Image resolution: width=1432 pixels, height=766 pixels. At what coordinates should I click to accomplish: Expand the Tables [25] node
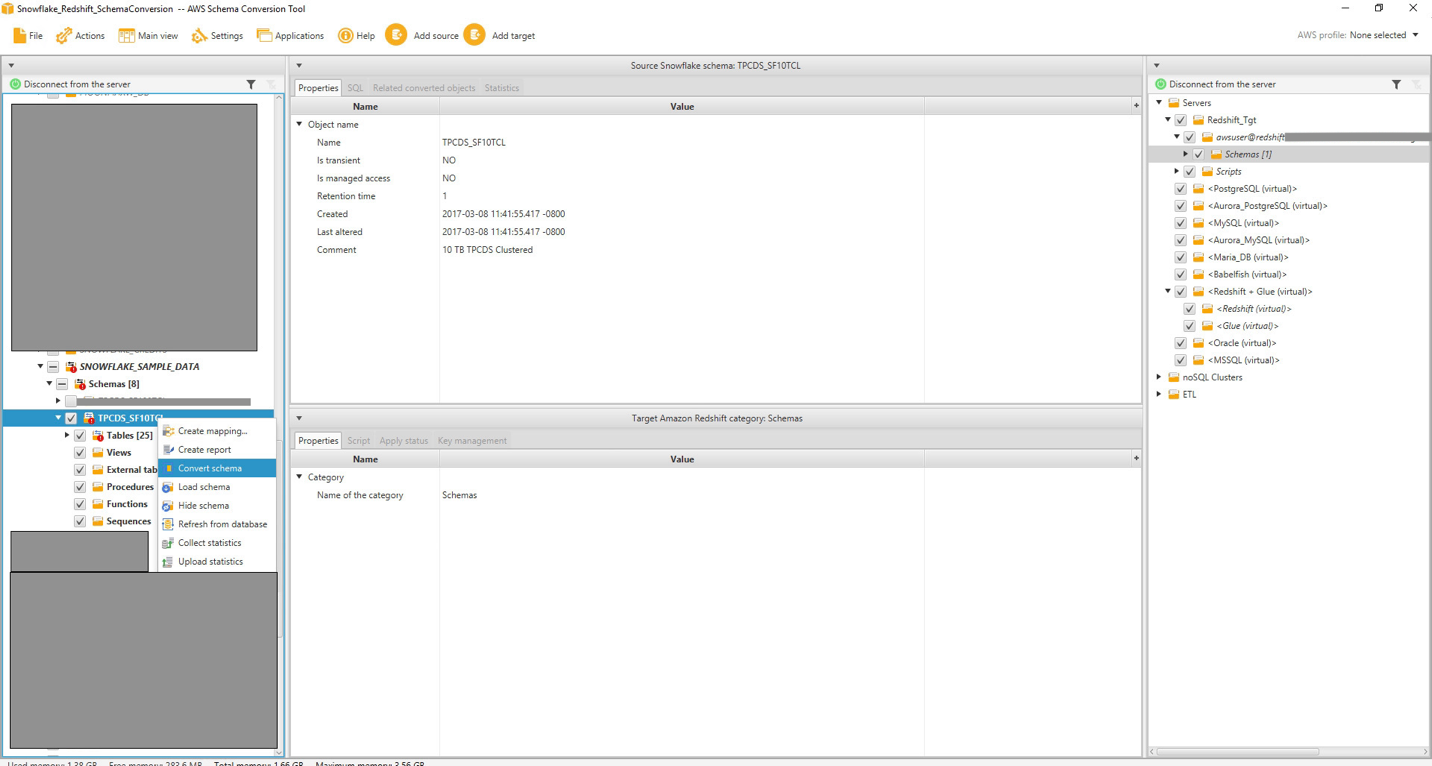67,436
